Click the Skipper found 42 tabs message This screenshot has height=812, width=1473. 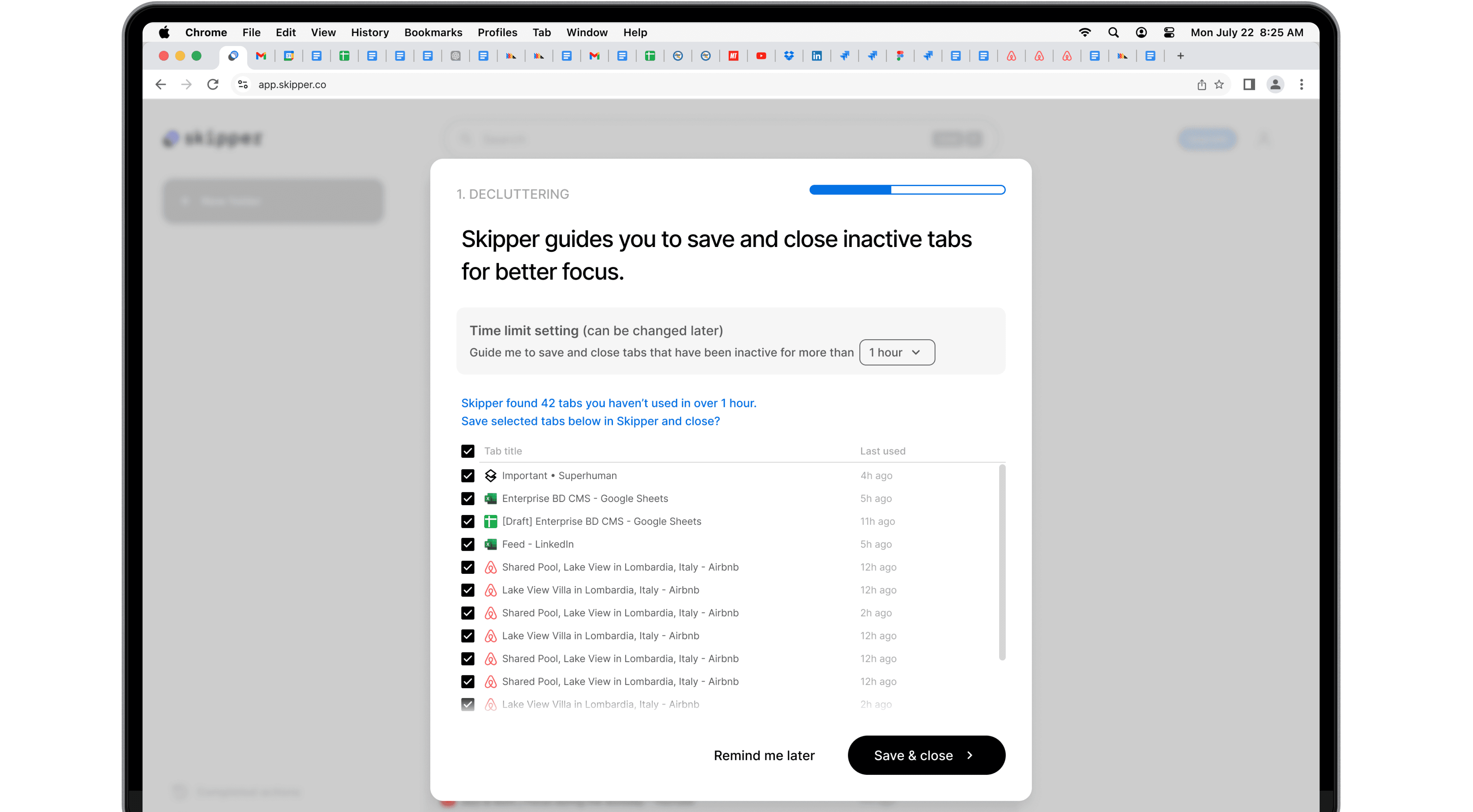coord(609,403)
